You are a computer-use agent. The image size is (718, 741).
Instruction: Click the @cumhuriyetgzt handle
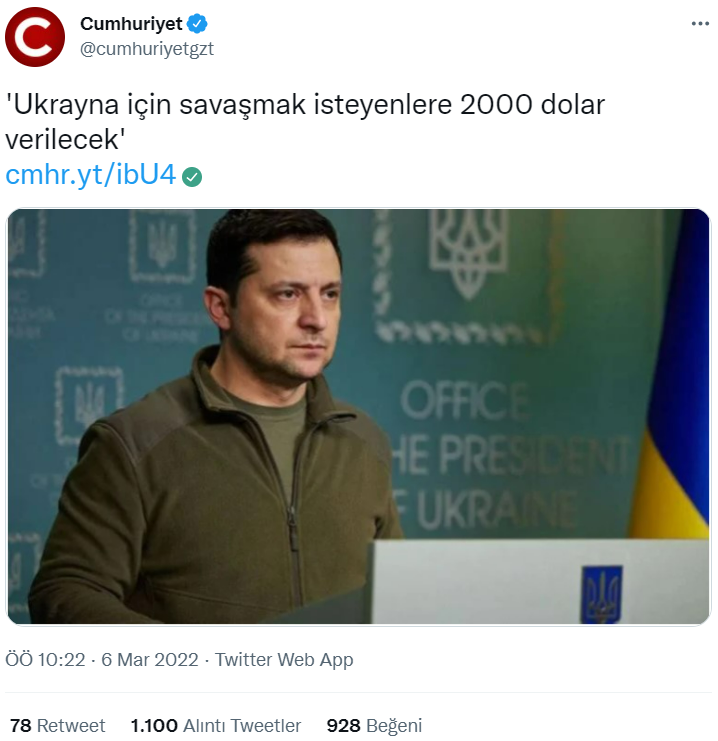coord(146,48)
